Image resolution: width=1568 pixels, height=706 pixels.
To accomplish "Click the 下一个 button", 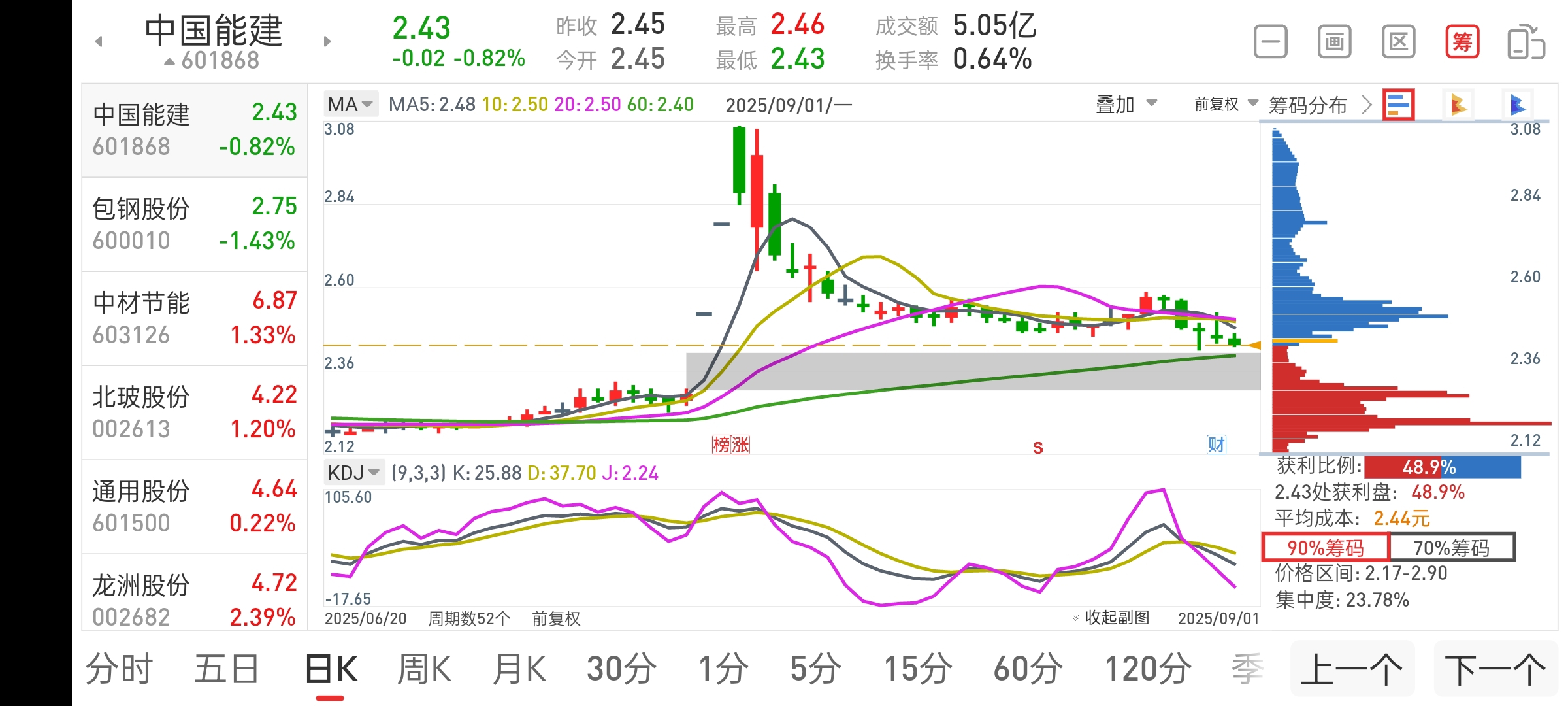I will click(1495, 669).
